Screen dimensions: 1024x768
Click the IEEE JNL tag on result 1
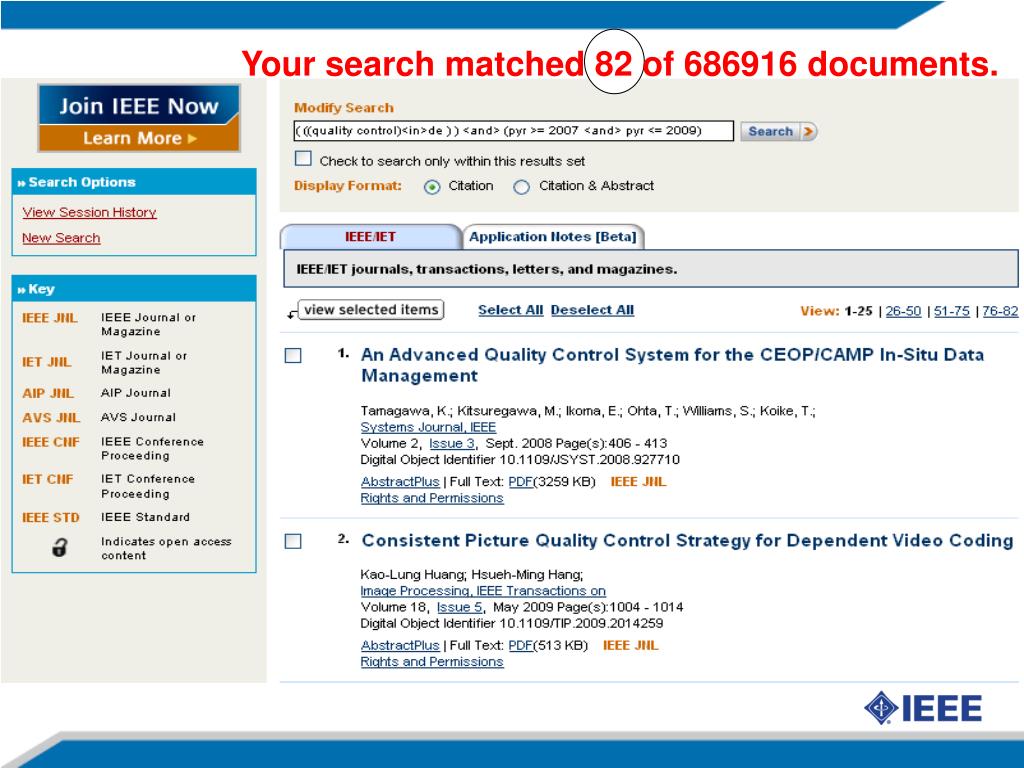(638, 482)
